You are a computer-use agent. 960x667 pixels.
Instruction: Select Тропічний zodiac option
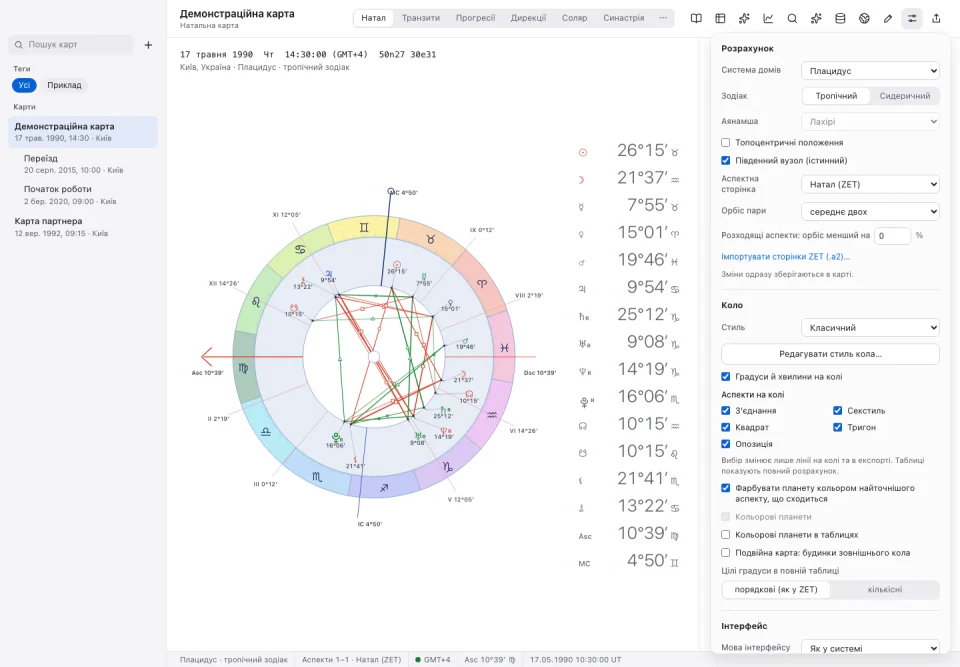836,96
